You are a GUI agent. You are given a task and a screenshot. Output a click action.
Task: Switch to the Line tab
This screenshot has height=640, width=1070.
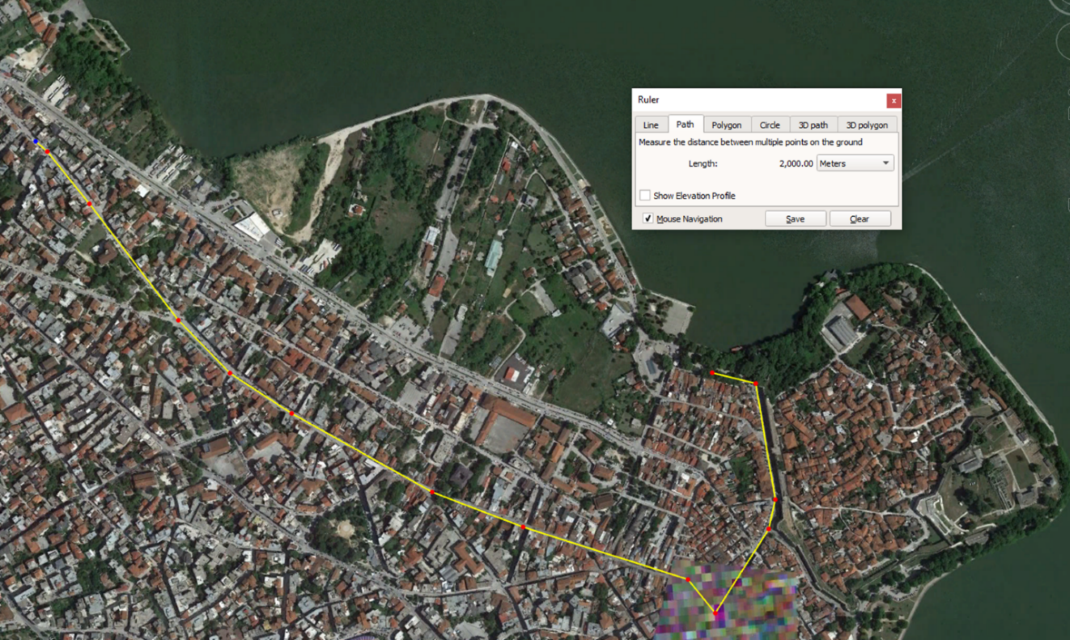[x=650, y=125]
